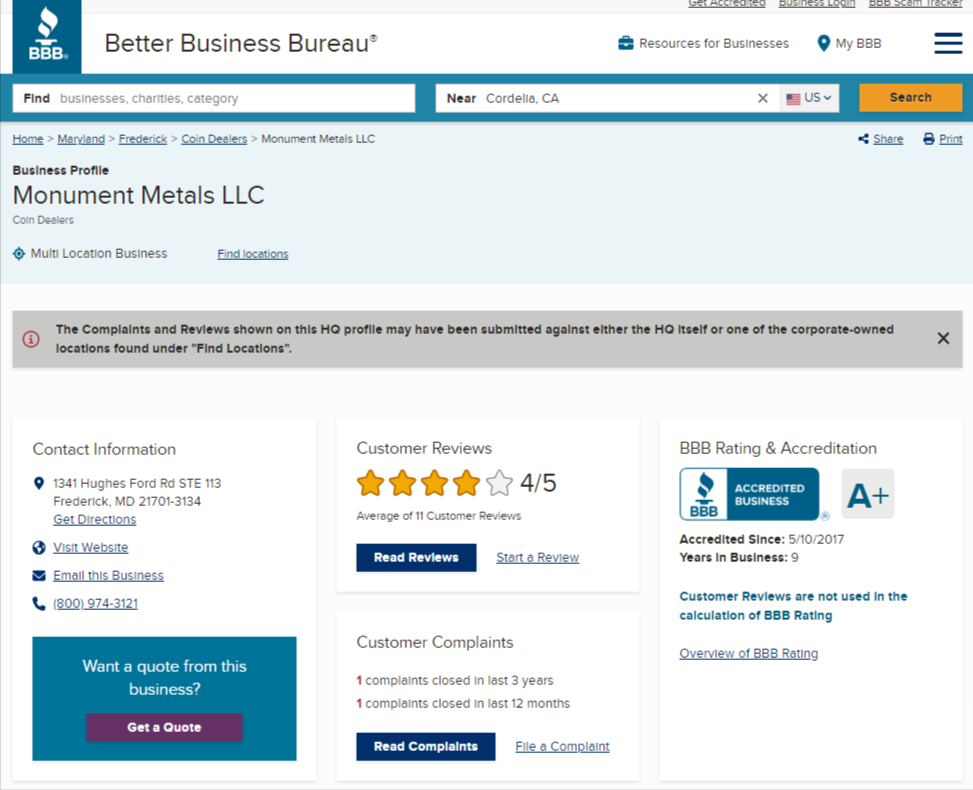Open Coin Dealers breadcrumb link
Viewport: 973px width, 790px height.
click(214, 139)
